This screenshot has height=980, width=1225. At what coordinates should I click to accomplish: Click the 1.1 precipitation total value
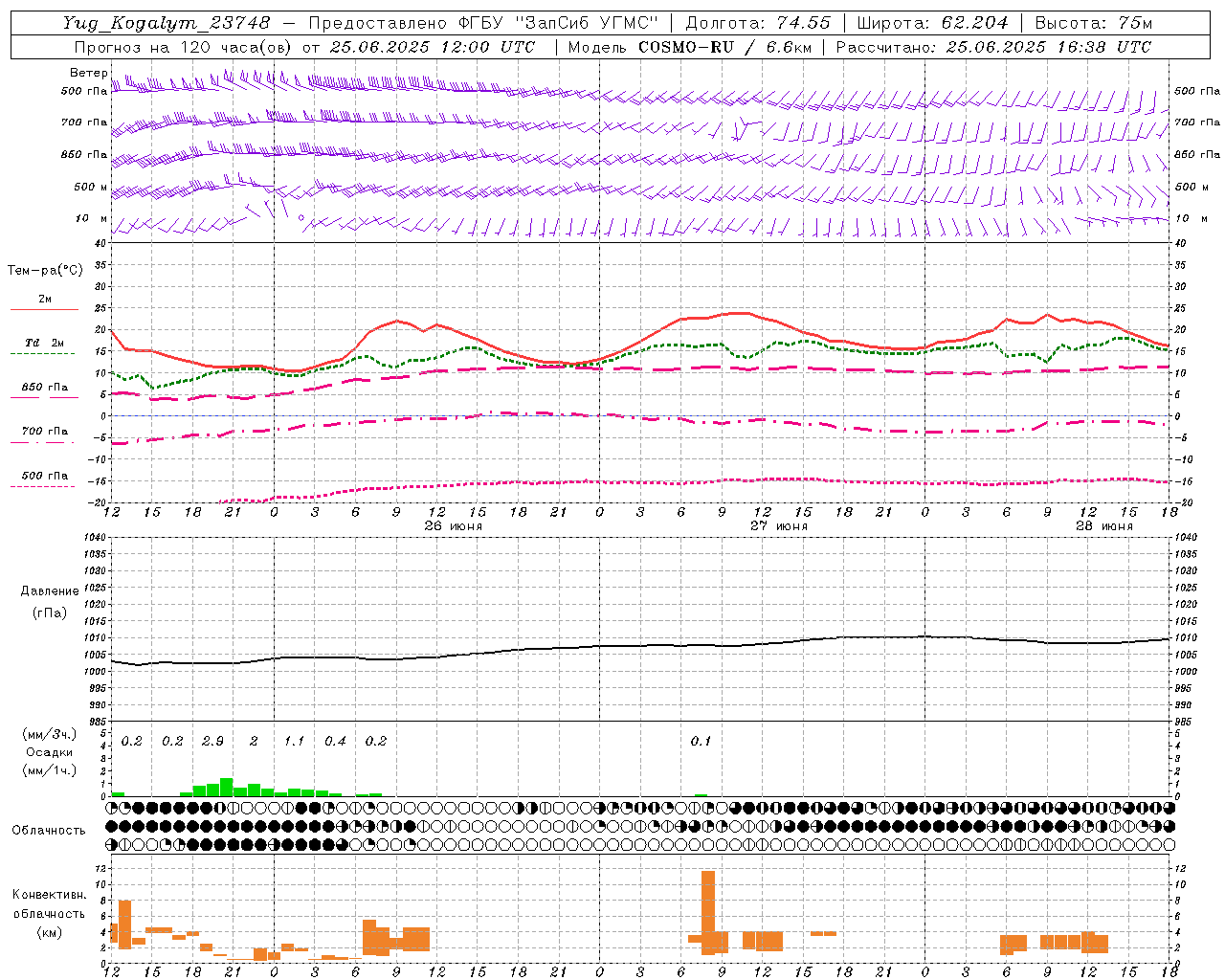pyautogui.click(x=294, y=742)
